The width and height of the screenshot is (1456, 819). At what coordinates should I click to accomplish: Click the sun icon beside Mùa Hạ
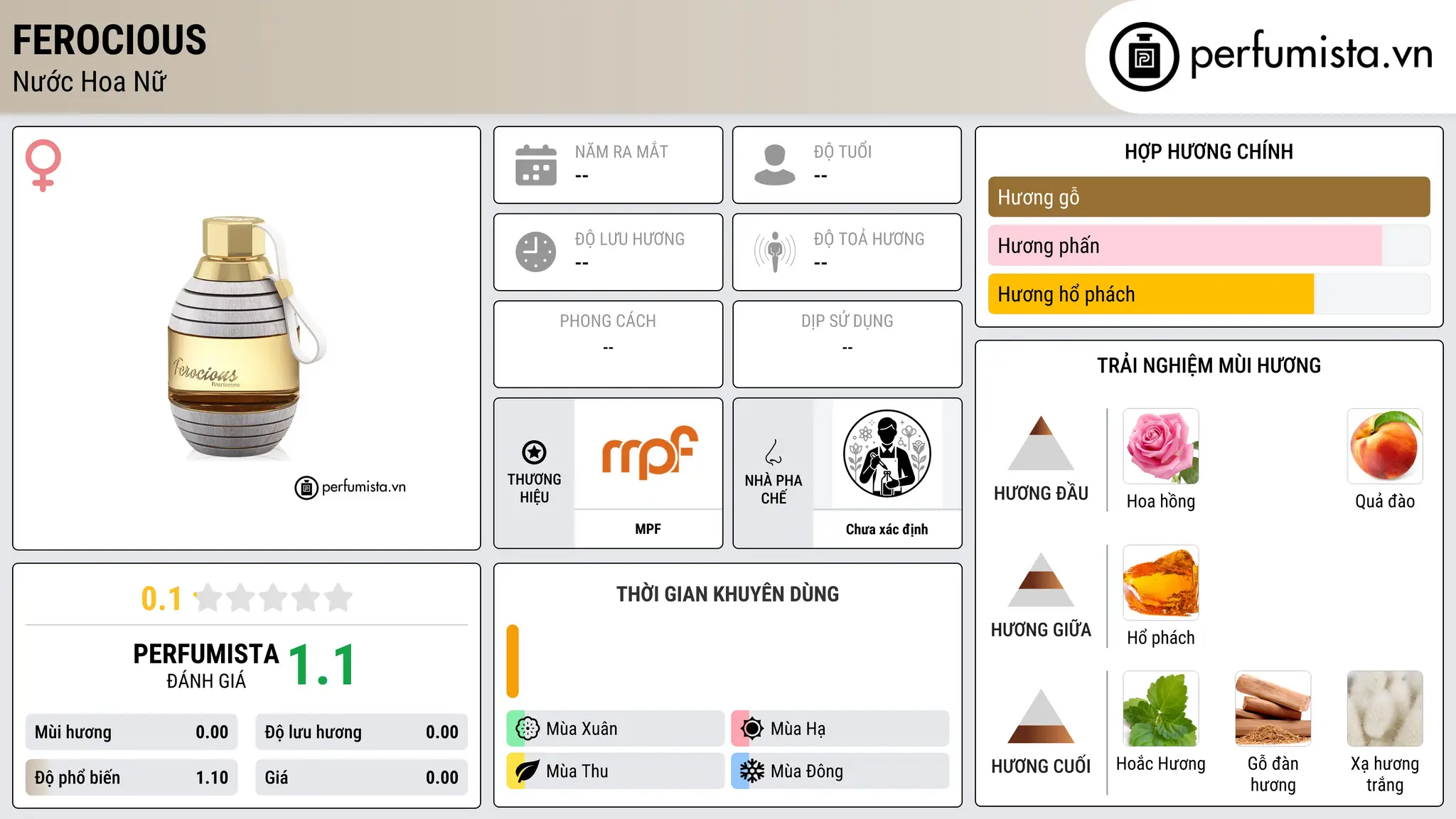tap(751, 729)
